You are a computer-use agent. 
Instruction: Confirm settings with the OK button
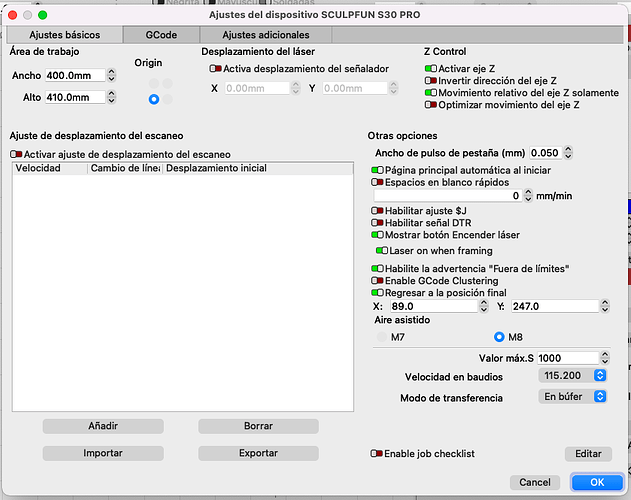(x=597, y=482)
